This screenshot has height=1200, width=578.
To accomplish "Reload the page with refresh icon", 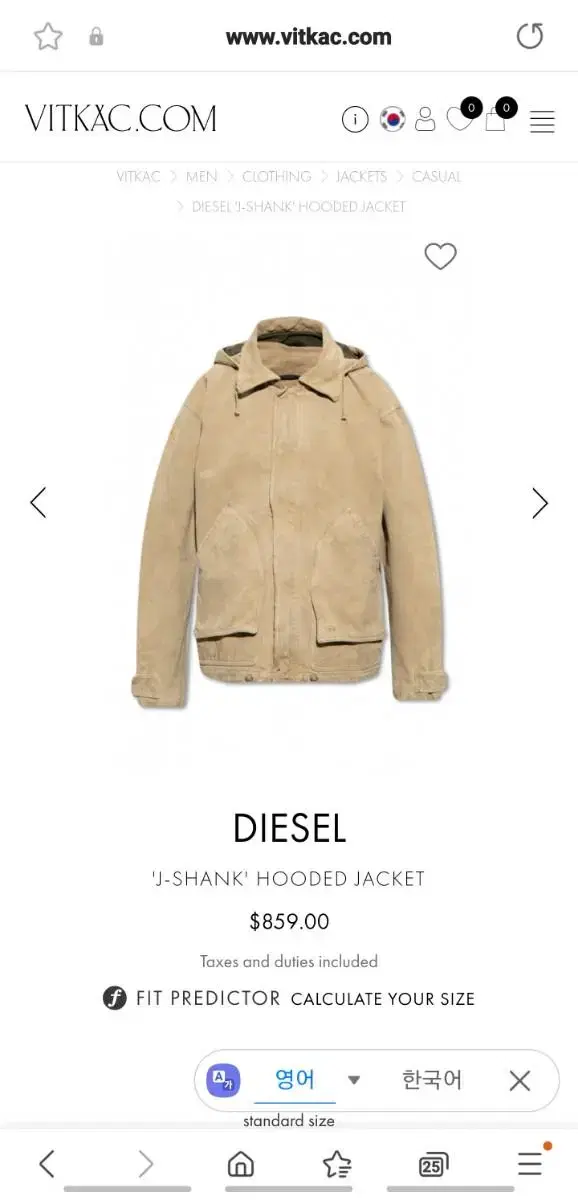I will [530, 36].
